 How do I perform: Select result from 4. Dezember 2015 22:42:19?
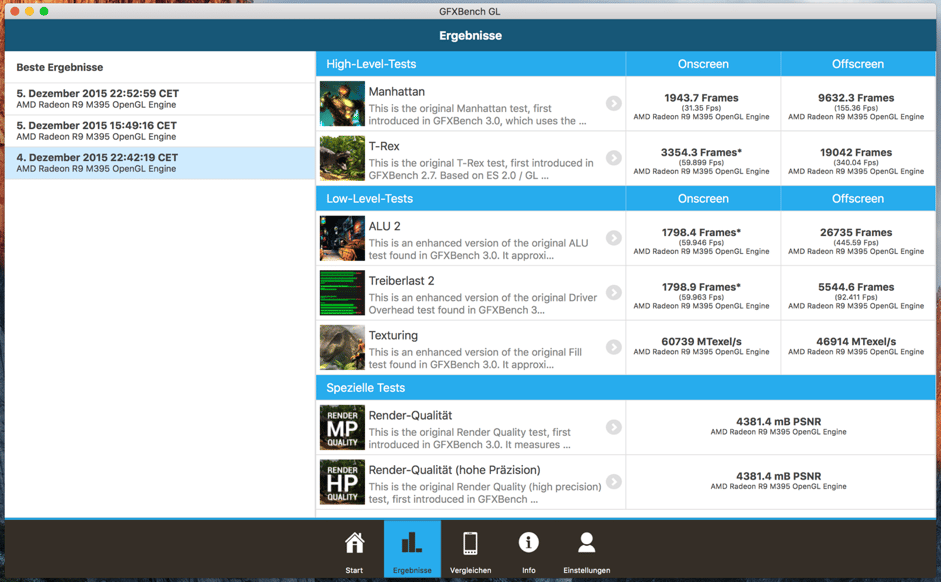[x=160, y=163]
